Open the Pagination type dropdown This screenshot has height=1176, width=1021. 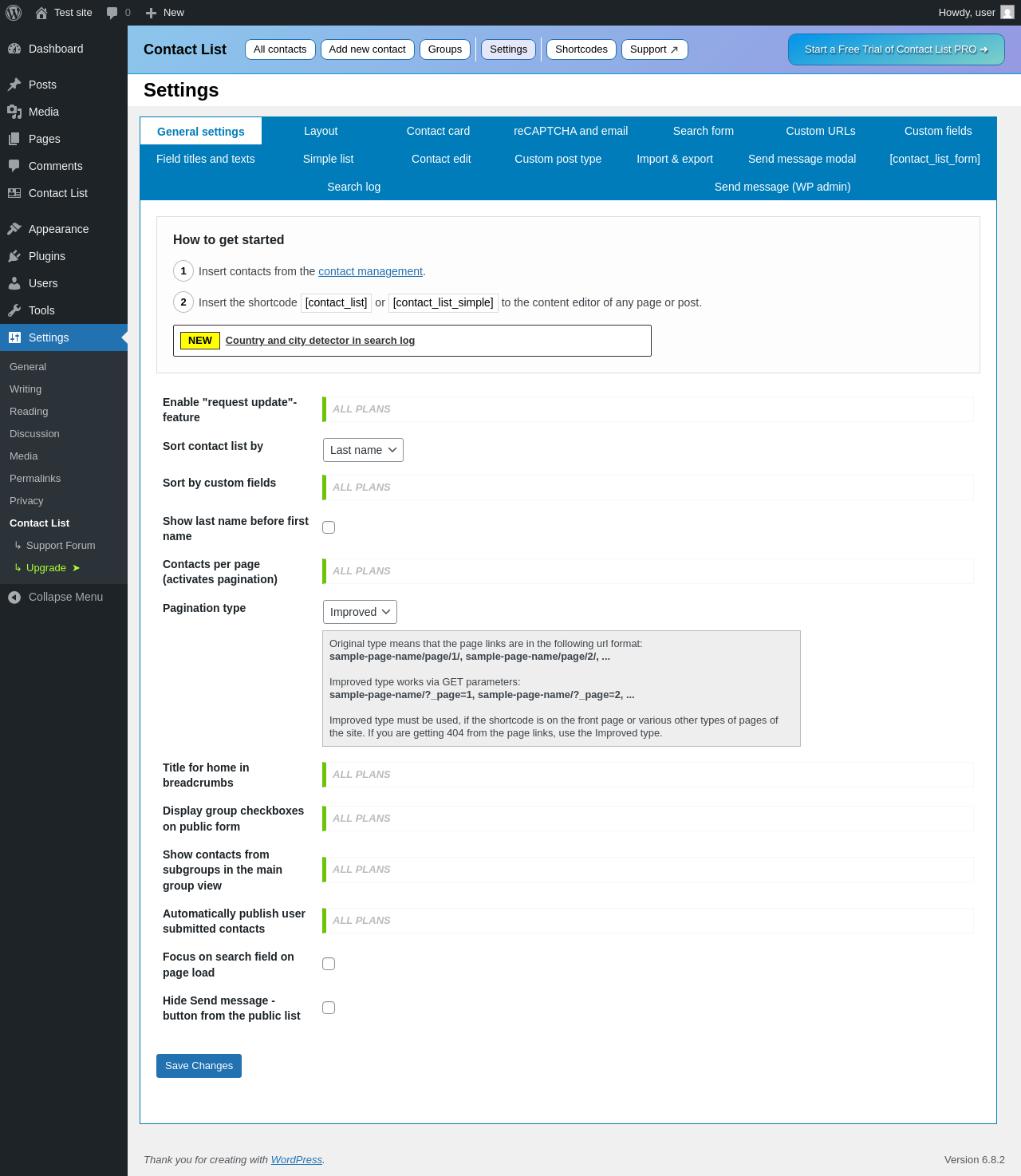tap(360, 612)
